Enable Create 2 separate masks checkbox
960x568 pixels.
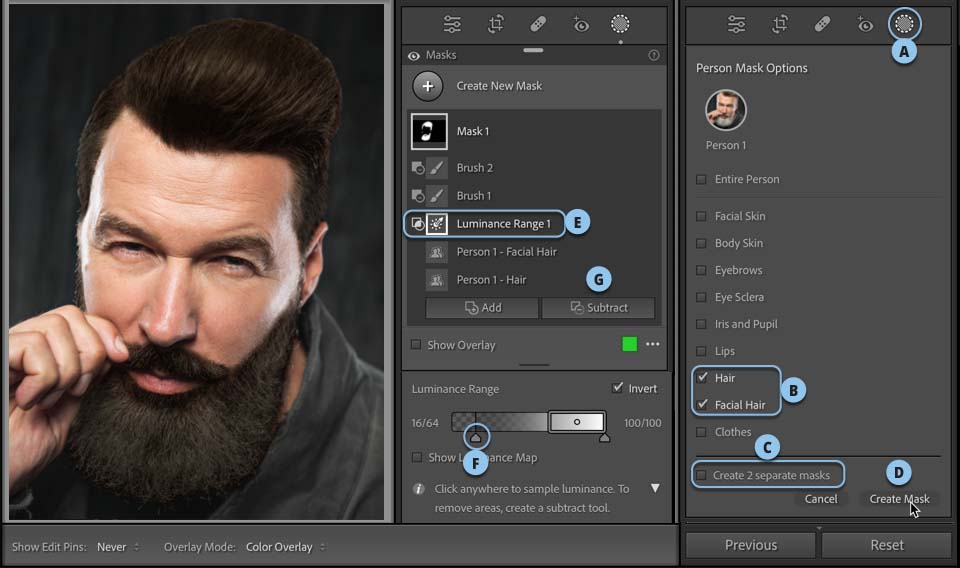(x=702, y=475)
